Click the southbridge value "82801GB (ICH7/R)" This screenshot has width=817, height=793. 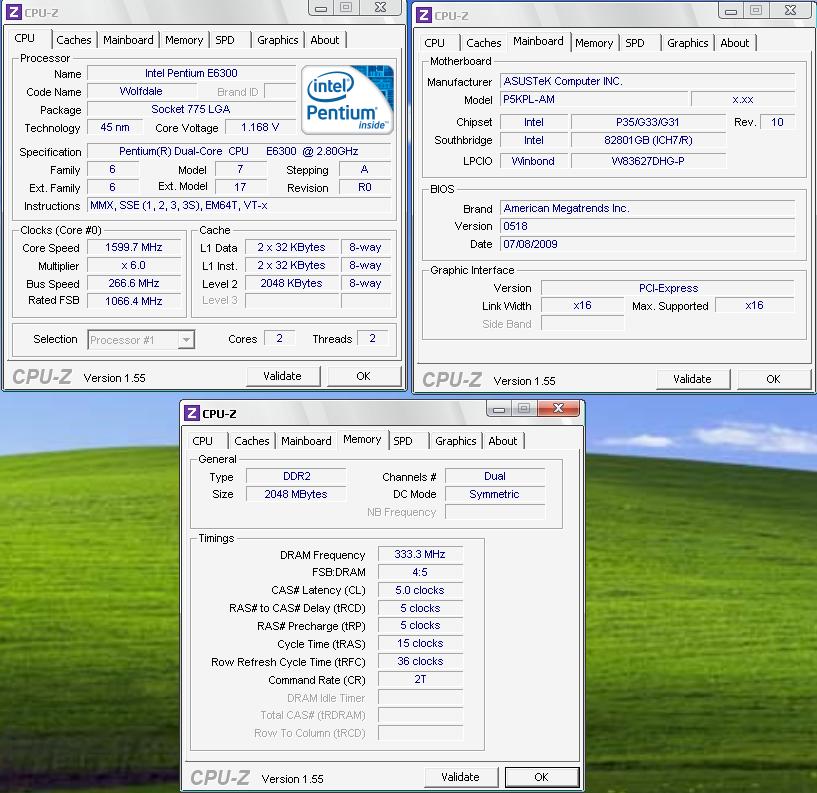click(648, 140)
